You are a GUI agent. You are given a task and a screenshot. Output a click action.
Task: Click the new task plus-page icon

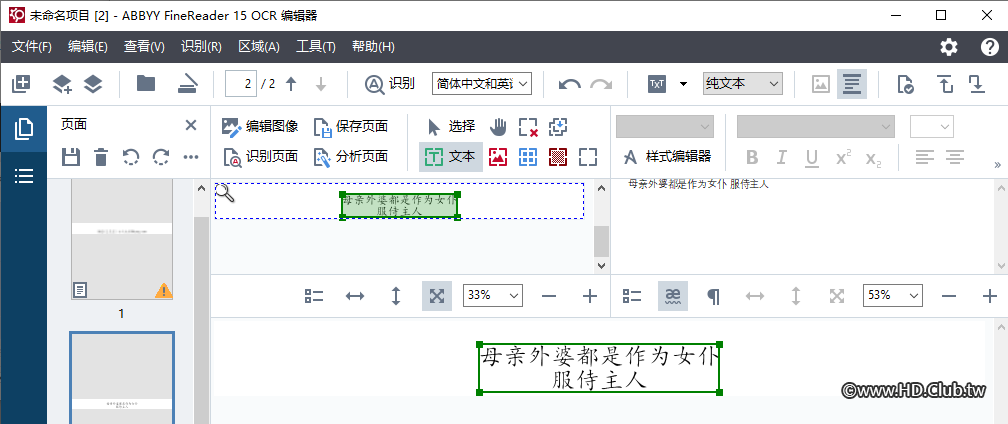point(21,84)
